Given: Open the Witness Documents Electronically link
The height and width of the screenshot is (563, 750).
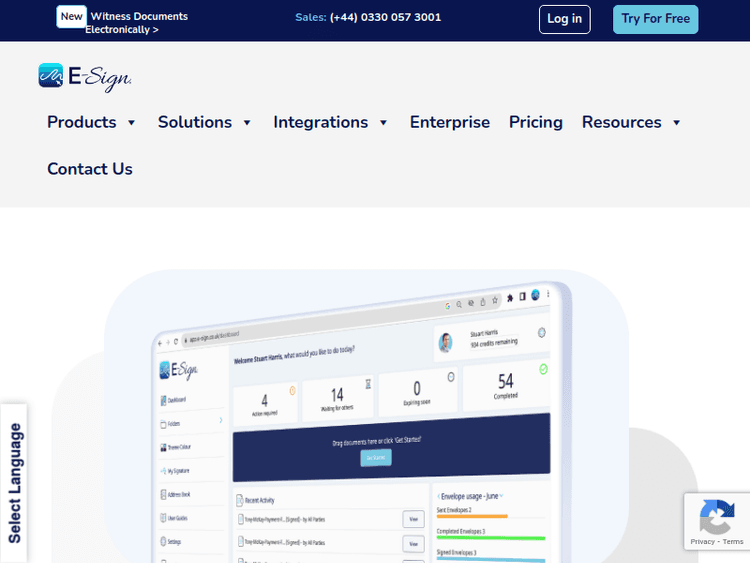Looking at the screenshot, I should (137, 23).
